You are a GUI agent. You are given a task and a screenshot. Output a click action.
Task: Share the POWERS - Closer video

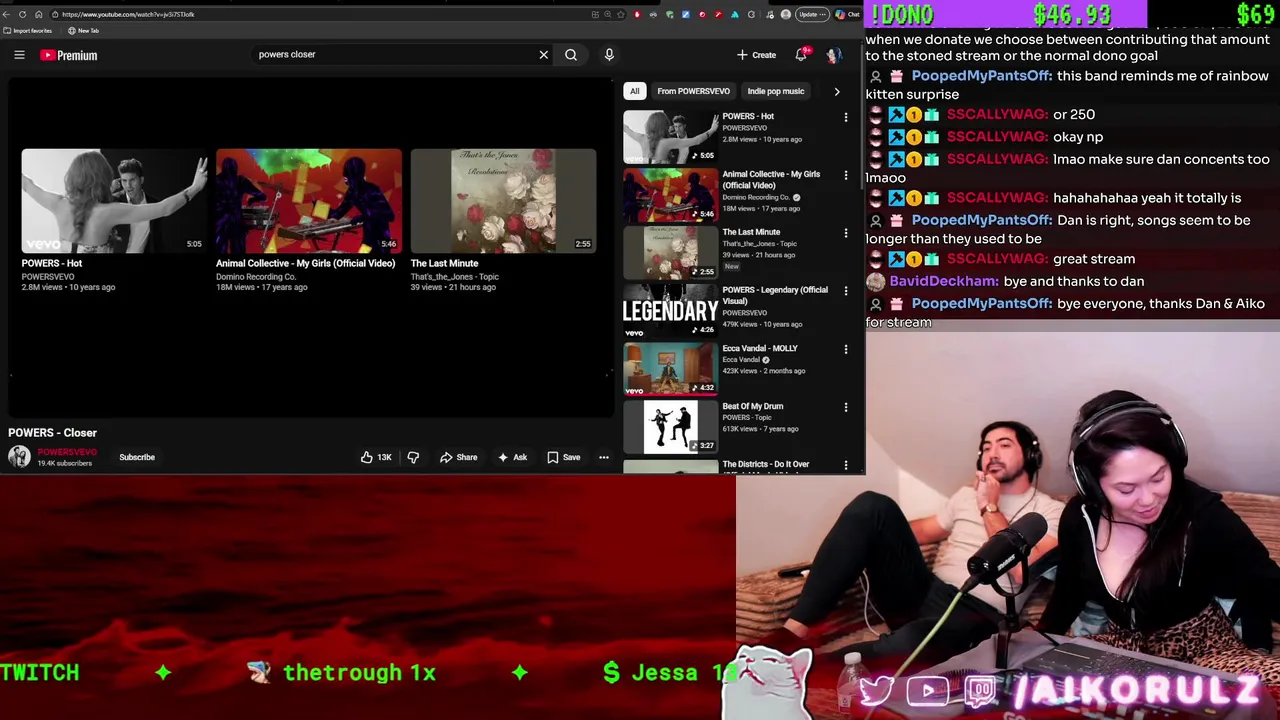pos(458,457)
